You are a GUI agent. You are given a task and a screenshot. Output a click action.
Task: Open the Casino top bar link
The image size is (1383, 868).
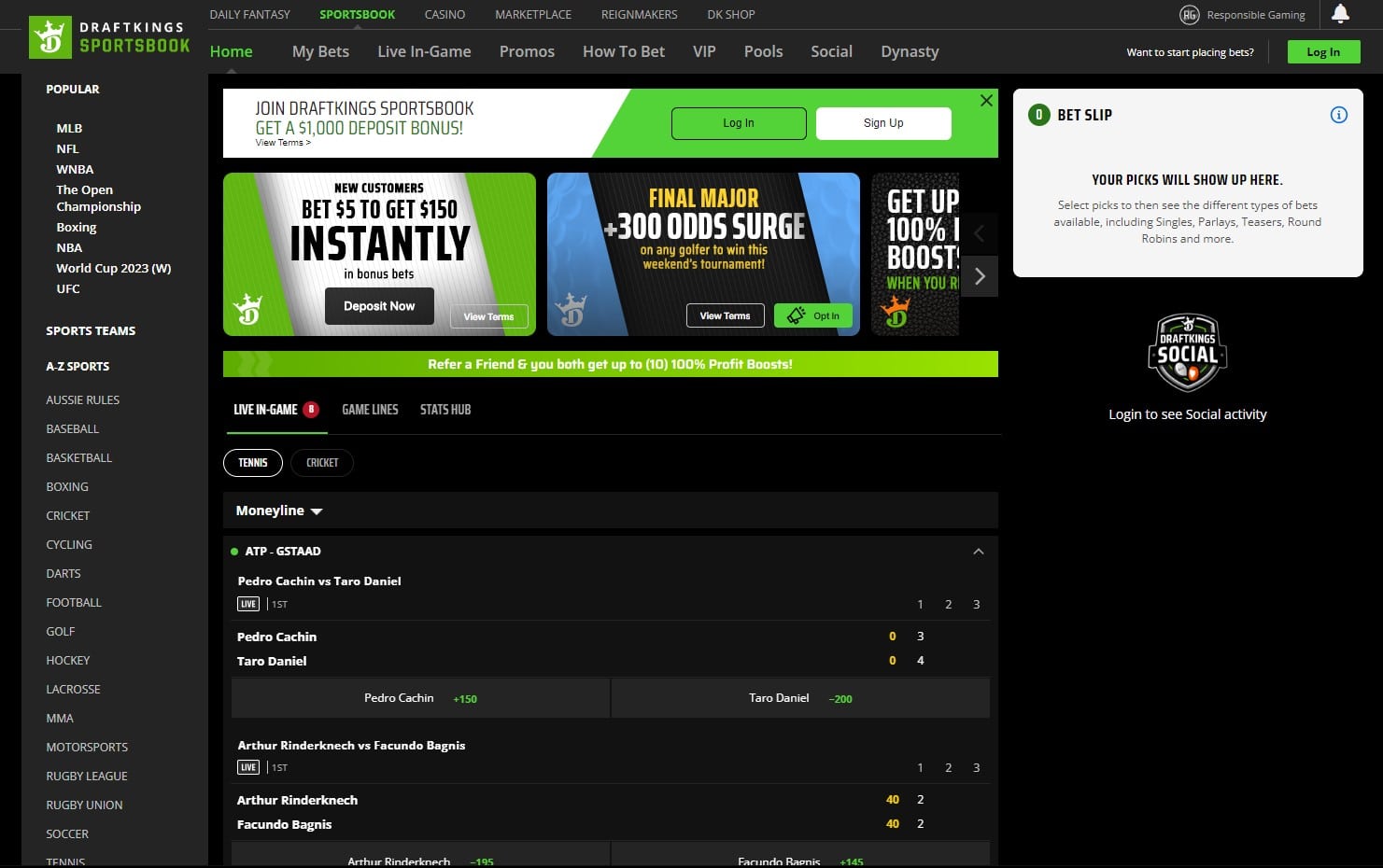tap(445, 15)
